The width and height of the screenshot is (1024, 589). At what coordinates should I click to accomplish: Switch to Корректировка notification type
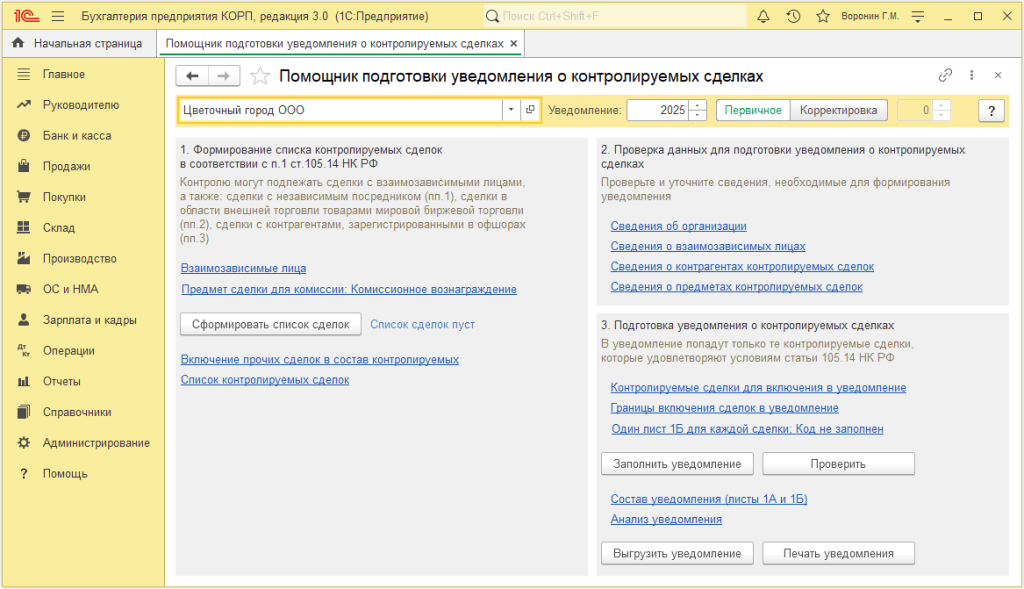(838, 110)
